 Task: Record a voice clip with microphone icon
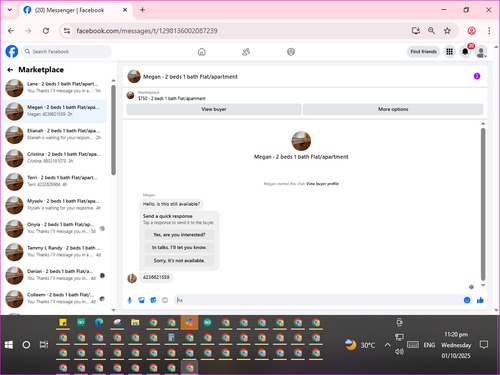coord(130,300)
